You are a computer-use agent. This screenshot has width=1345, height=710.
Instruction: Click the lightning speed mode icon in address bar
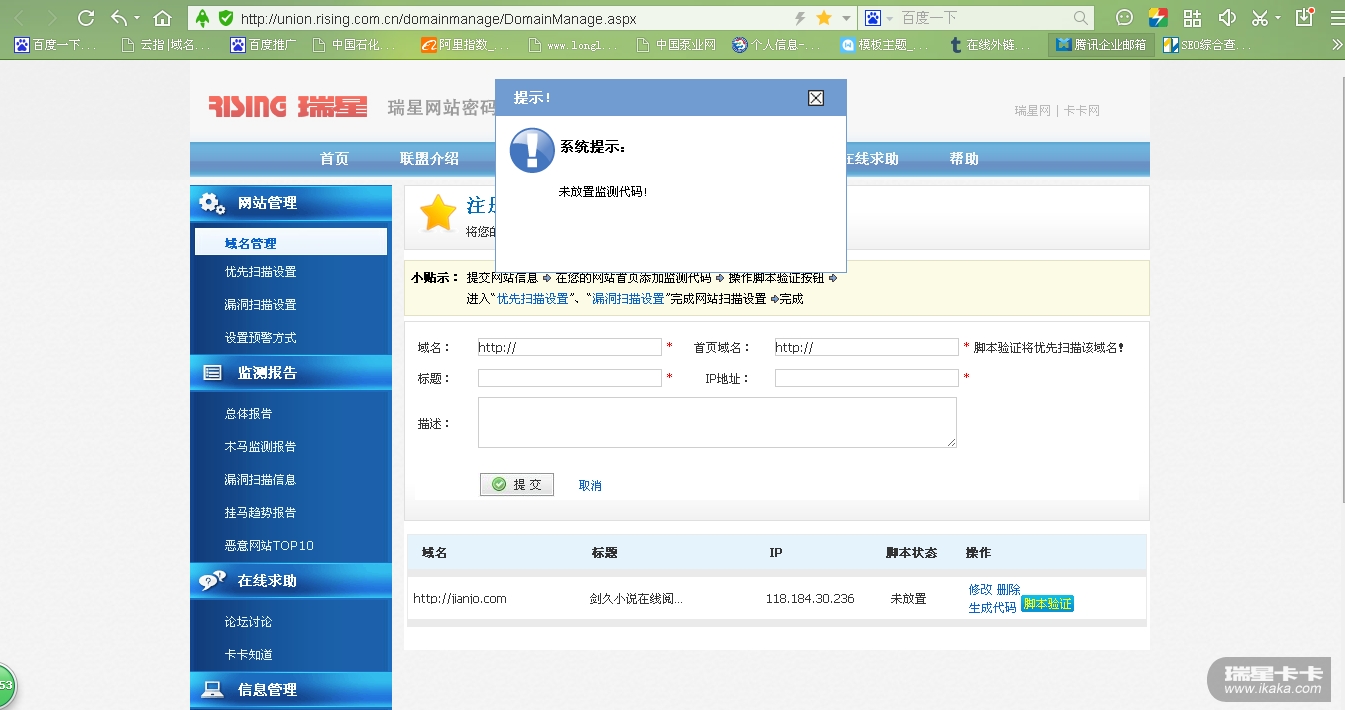[800, 18]
